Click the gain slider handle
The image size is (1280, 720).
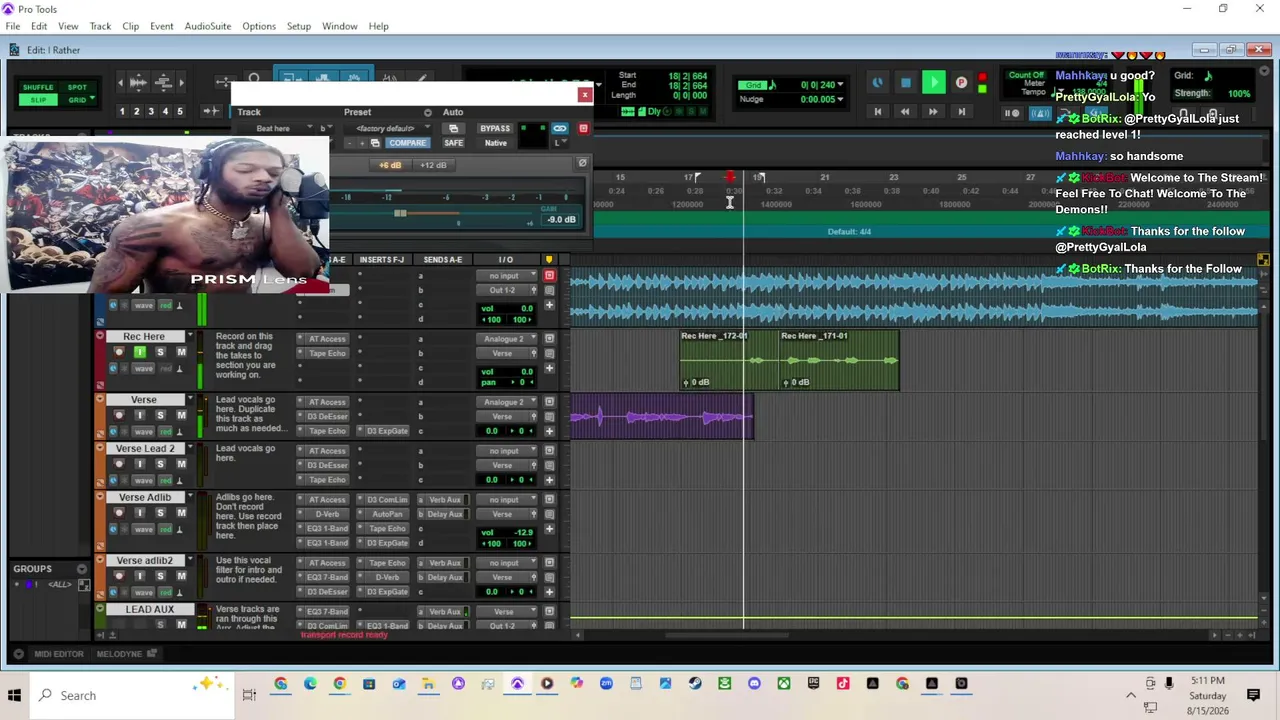coord(400,213)
